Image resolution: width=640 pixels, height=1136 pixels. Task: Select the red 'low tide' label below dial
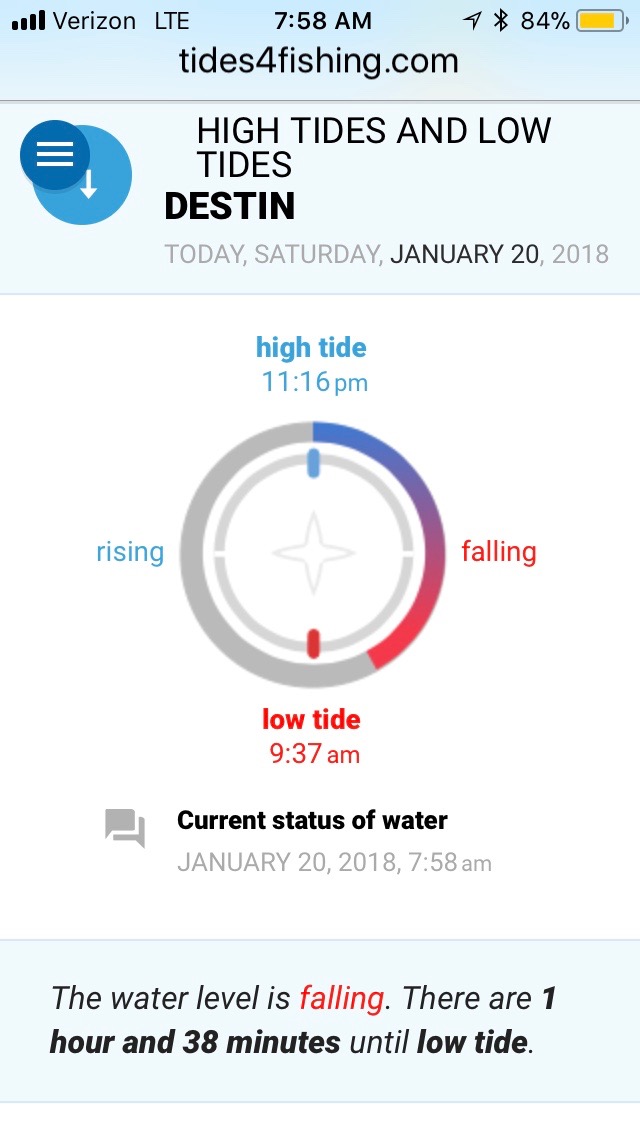[x=311, y=719]
